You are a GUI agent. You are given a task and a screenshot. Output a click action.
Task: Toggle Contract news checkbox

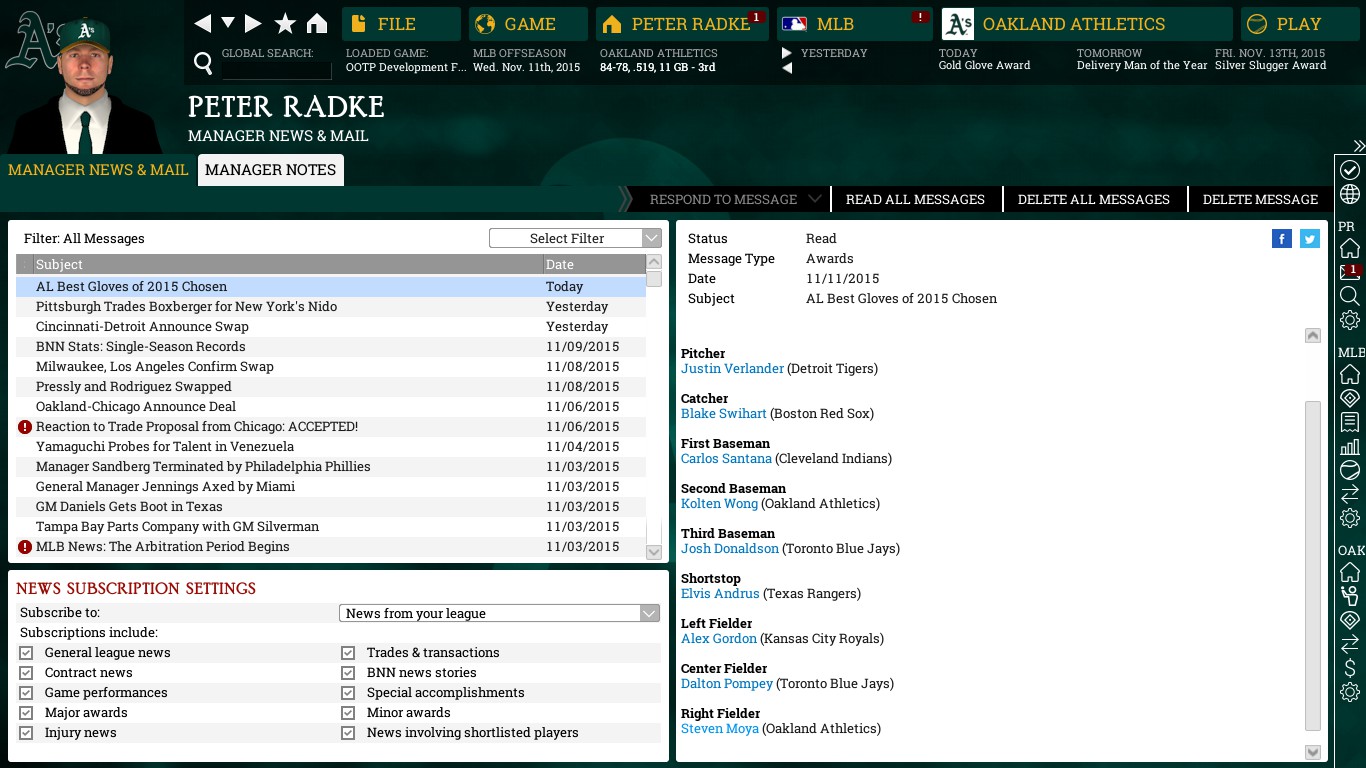[27, 673]
